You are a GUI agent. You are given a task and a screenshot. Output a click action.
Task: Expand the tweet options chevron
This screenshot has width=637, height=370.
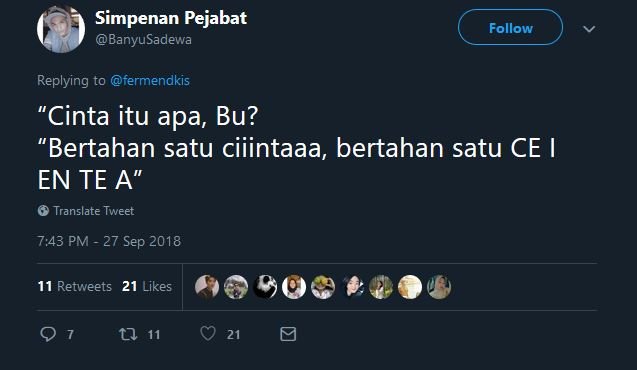click(589, 29)
